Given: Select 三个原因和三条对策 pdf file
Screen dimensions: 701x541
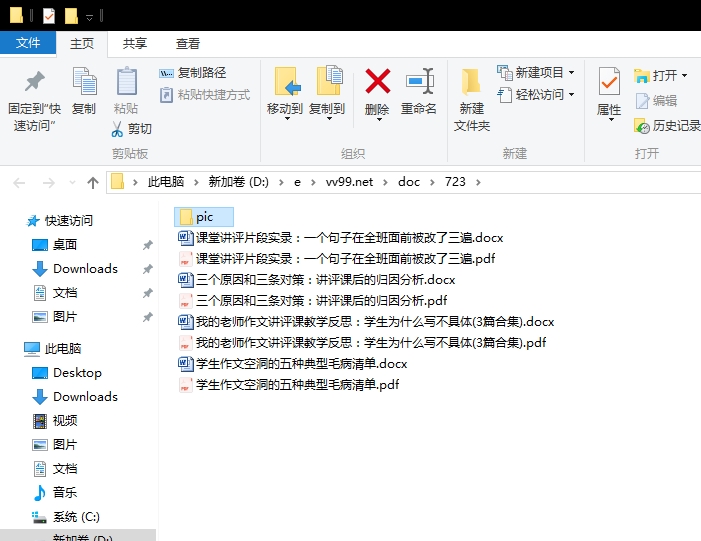Looking at the screenshot, I should coord(312,300).
